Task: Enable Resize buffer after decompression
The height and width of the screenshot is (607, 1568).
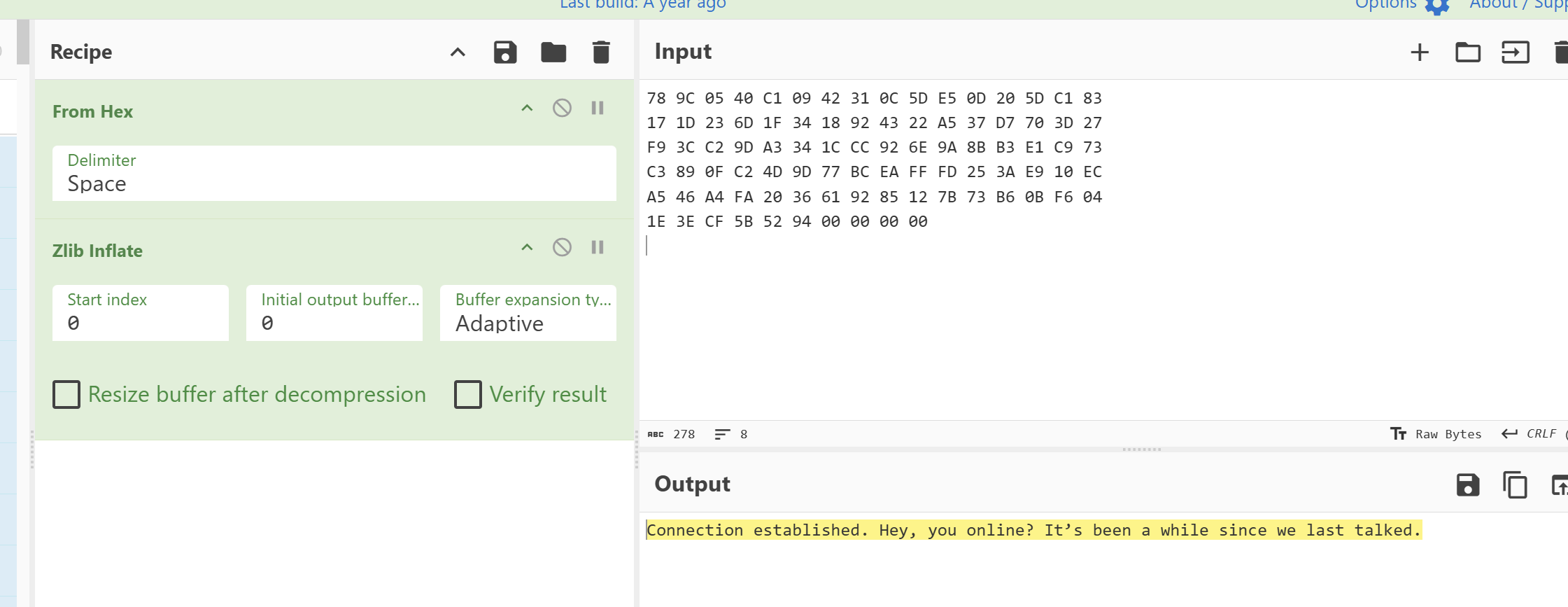Action: pos(67,394)
